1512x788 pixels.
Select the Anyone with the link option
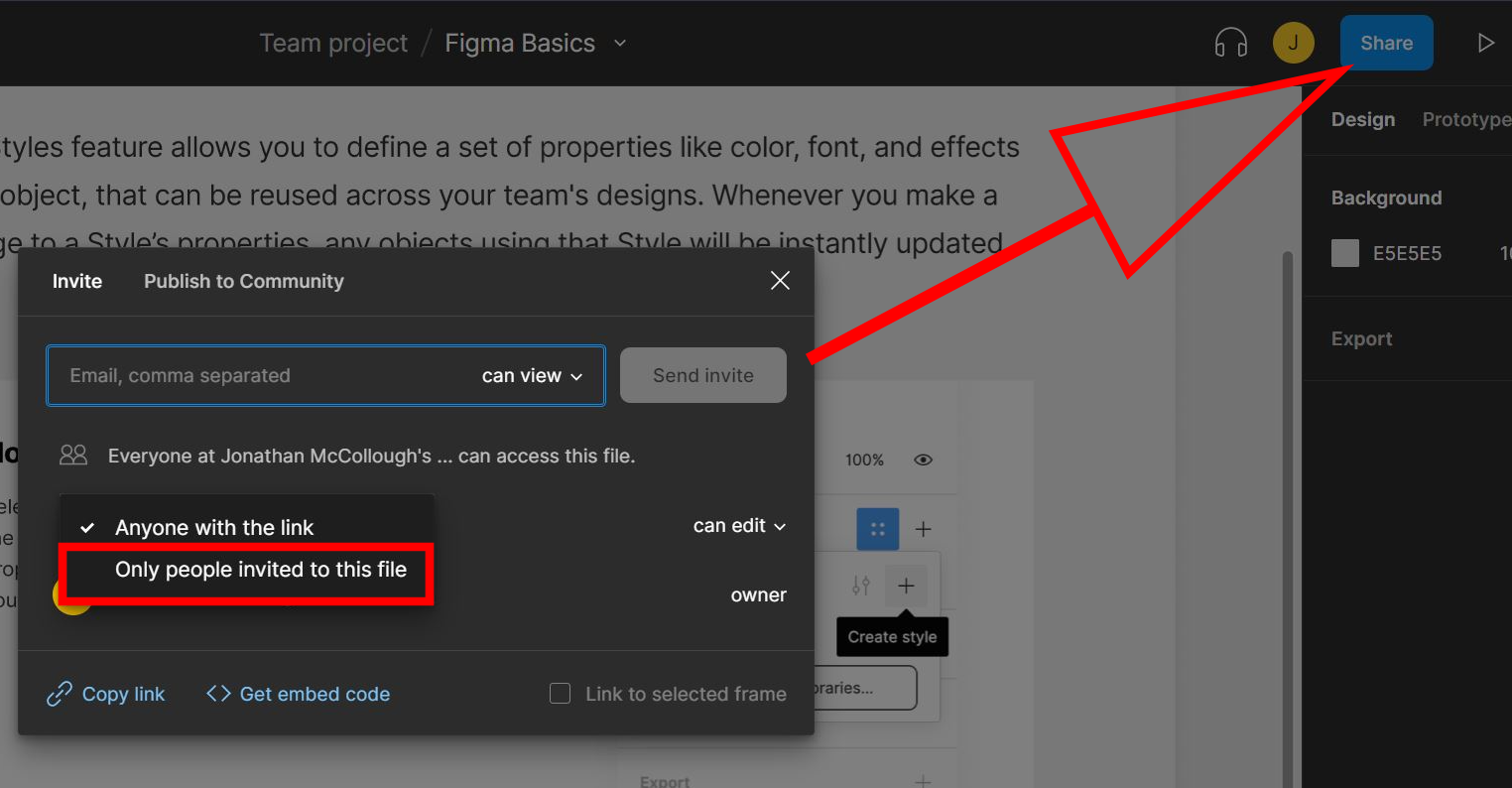pos(247,528)
